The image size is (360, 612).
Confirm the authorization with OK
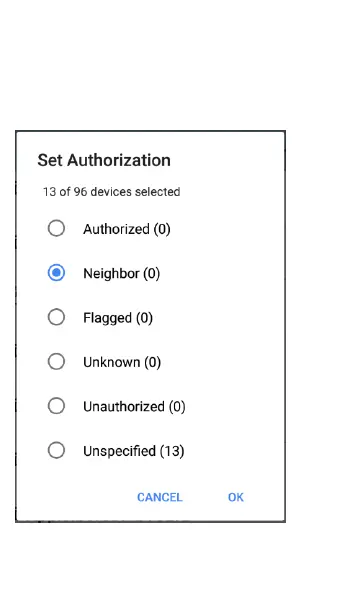236,497
